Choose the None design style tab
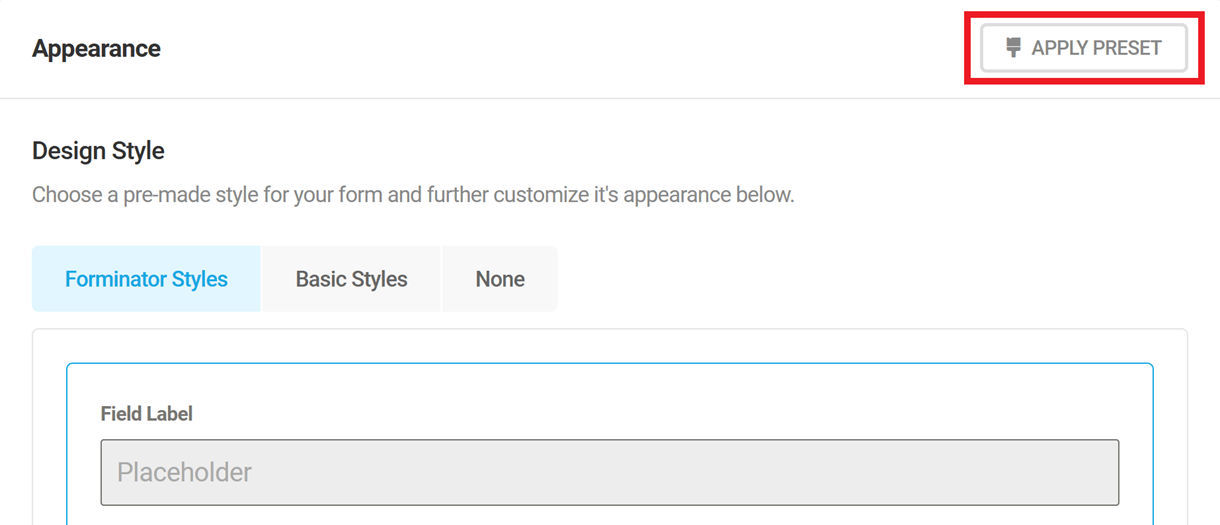This screenshot has width=1220, height=525. click(500, 279)
